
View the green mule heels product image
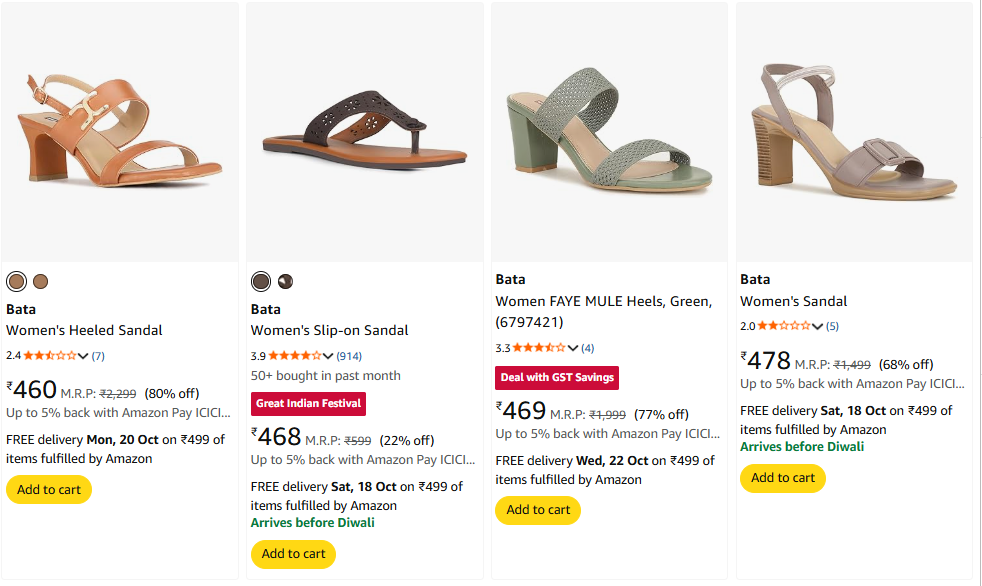point(609,130)
